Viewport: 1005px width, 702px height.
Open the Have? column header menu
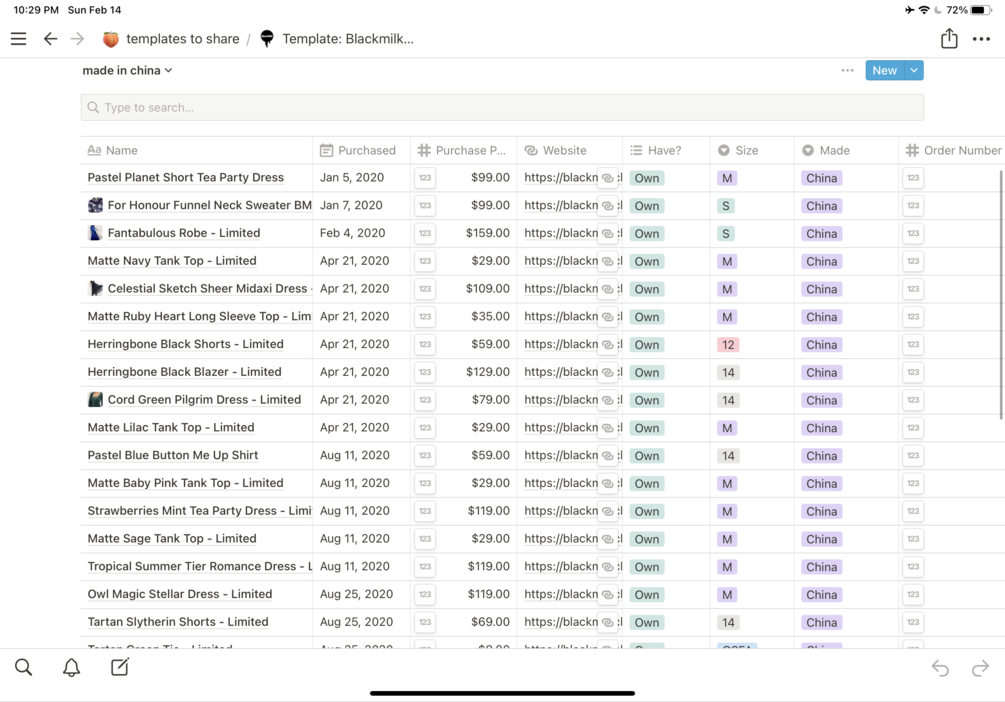click(x=664, y=150)
